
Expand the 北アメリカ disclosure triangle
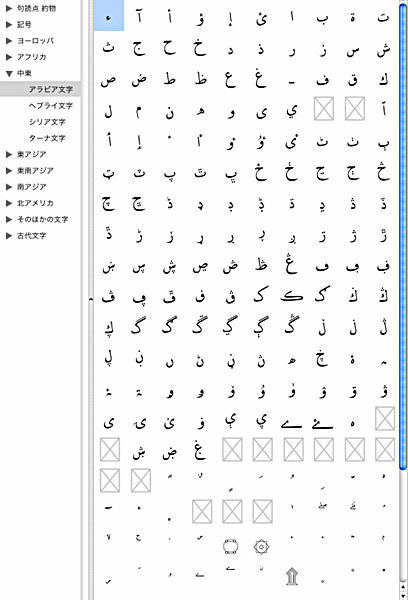tap(9, 203)
